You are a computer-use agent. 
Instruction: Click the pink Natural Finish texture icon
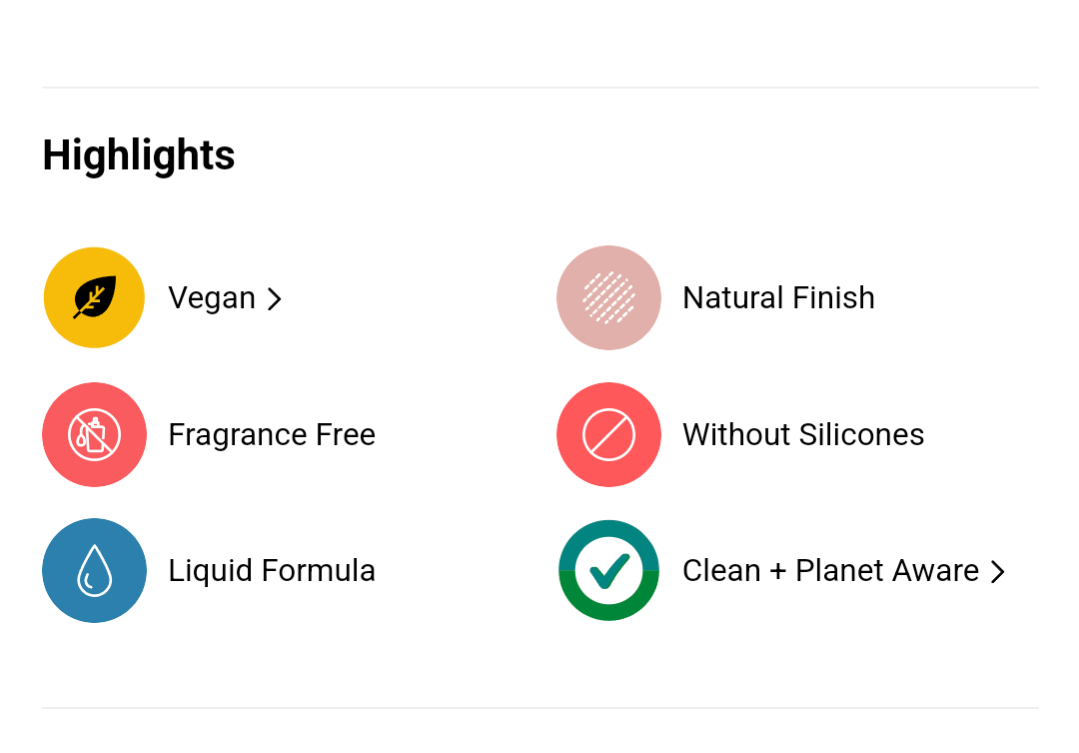608,298
